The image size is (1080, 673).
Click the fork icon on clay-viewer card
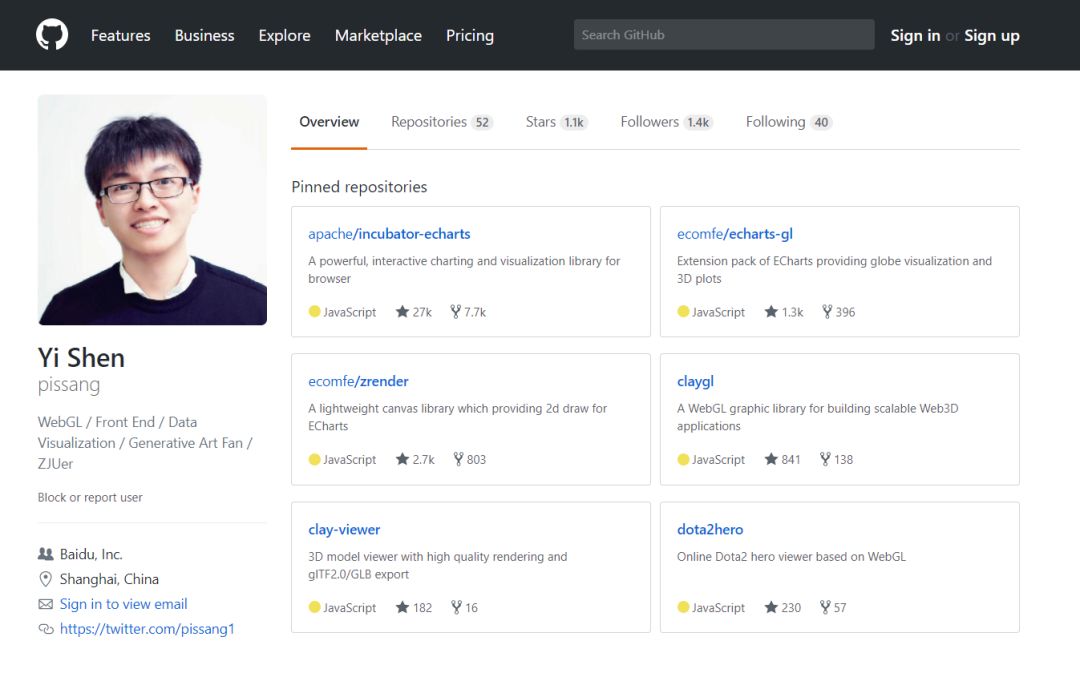(x=456, y=608)
